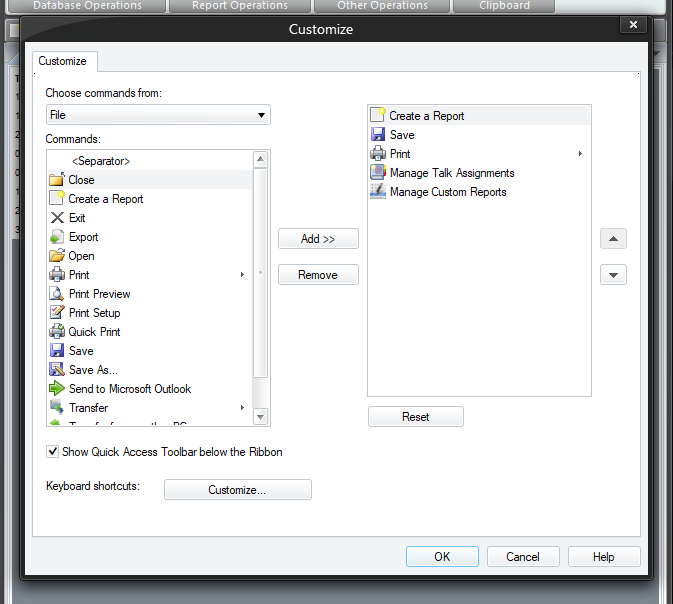Screen dimensions: 673x604
Task: Select Send to Microsoft Outlook text
Action: 130,389
